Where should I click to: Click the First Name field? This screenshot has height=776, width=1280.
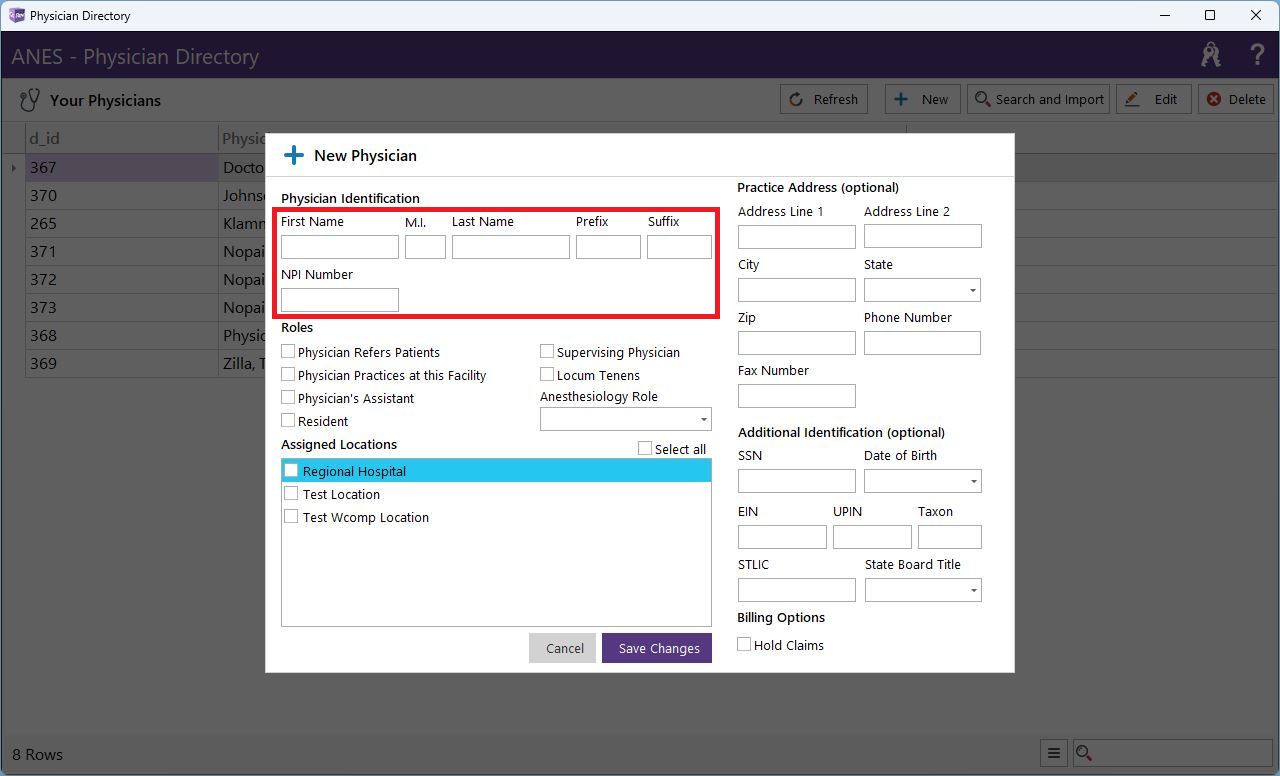coord(340,246)
